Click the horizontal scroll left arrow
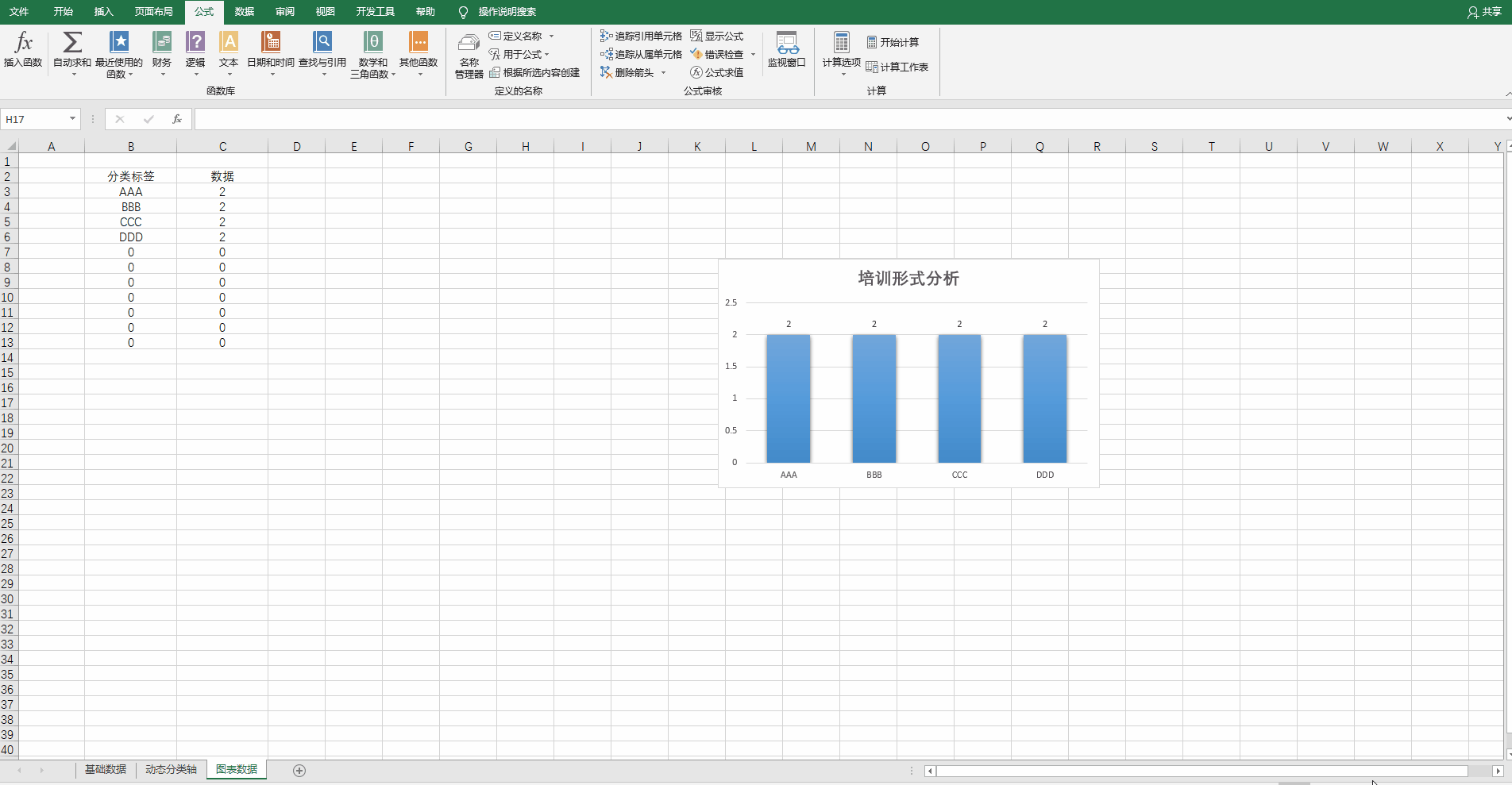 point(930,771)
